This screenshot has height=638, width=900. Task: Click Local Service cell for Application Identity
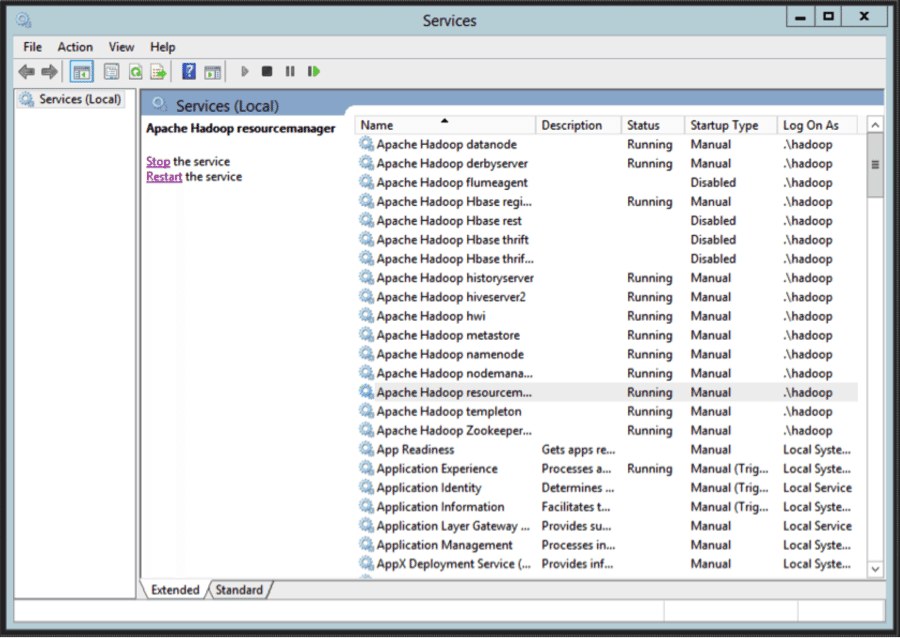point(817,488)
